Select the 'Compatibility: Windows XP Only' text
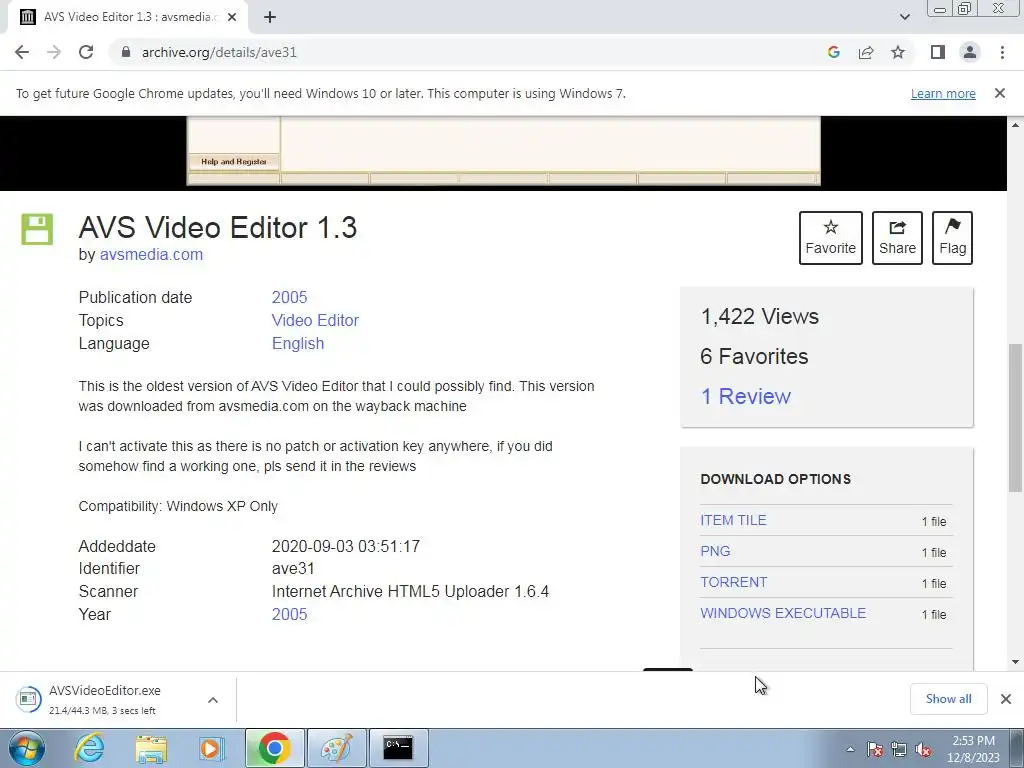The height and width of the screenshot is (768, 1024). pos(178,506)
